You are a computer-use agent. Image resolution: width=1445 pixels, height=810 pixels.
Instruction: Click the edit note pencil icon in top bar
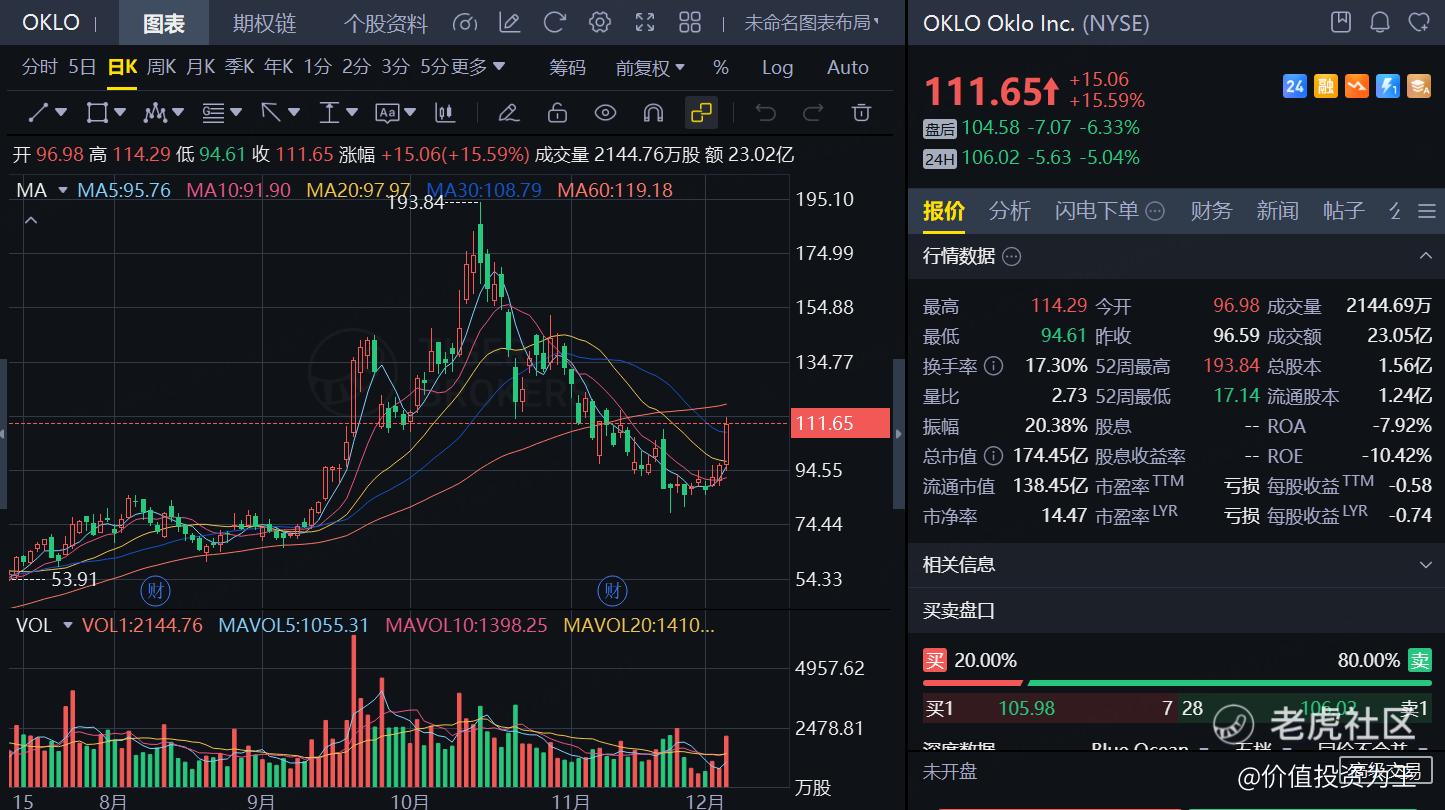tap(509, 22)
